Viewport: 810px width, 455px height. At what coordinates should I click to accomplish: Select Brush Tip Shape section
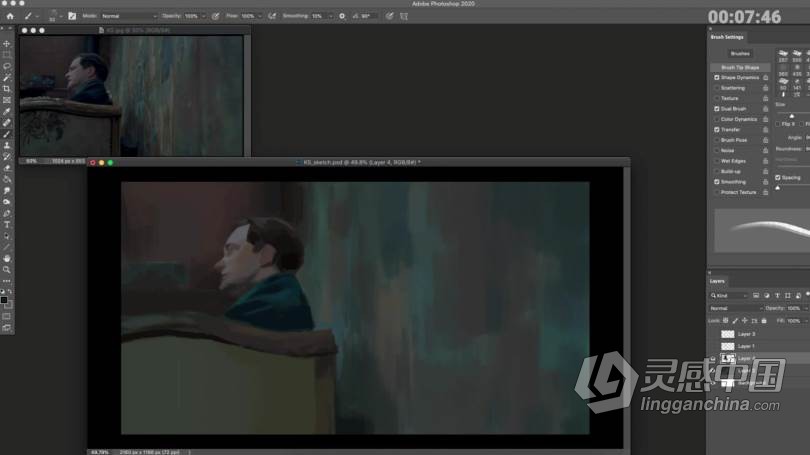click(x=740, y=68)
